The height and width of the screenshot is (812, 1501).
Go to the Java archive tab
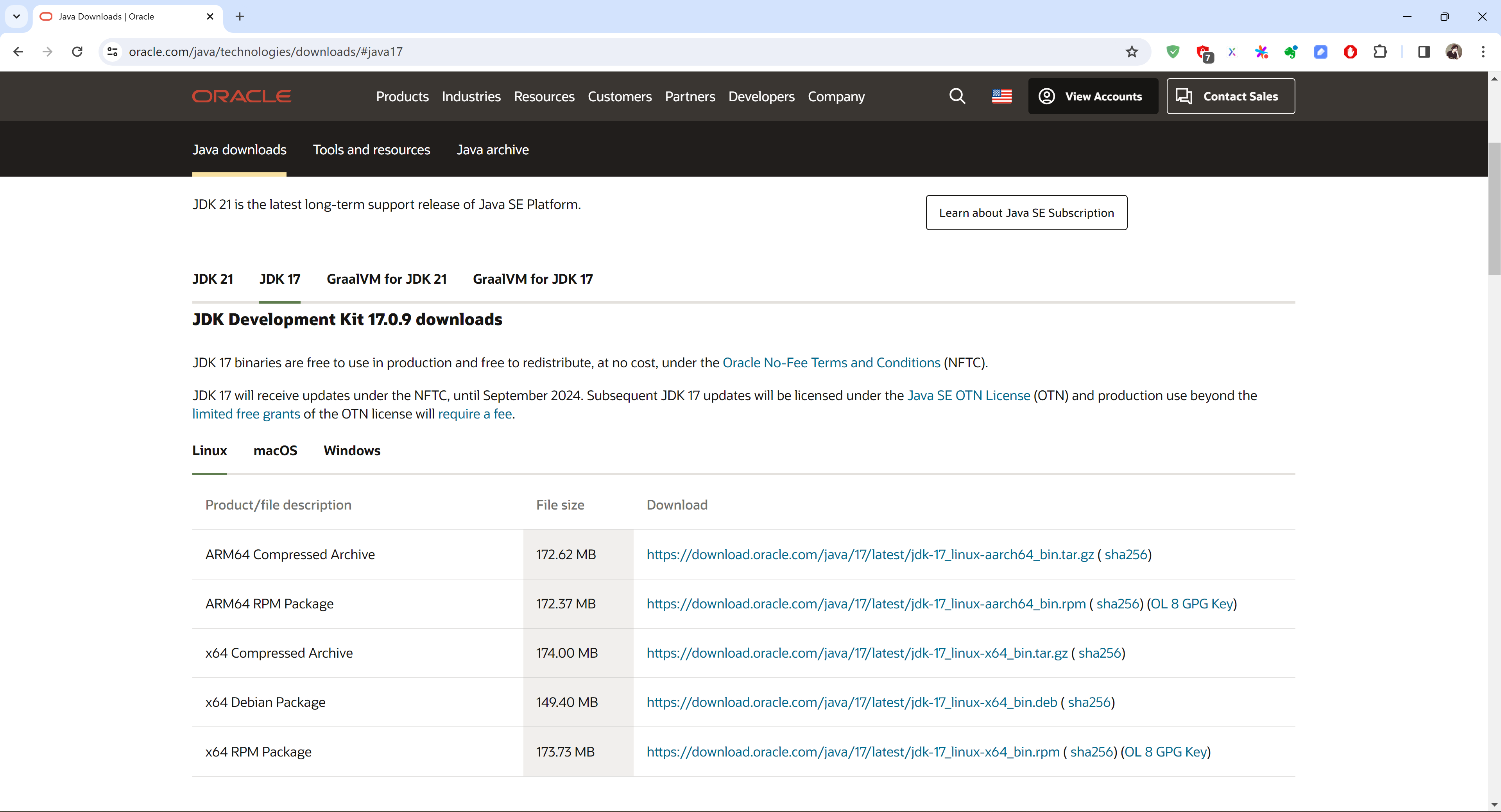pos(493,150)
